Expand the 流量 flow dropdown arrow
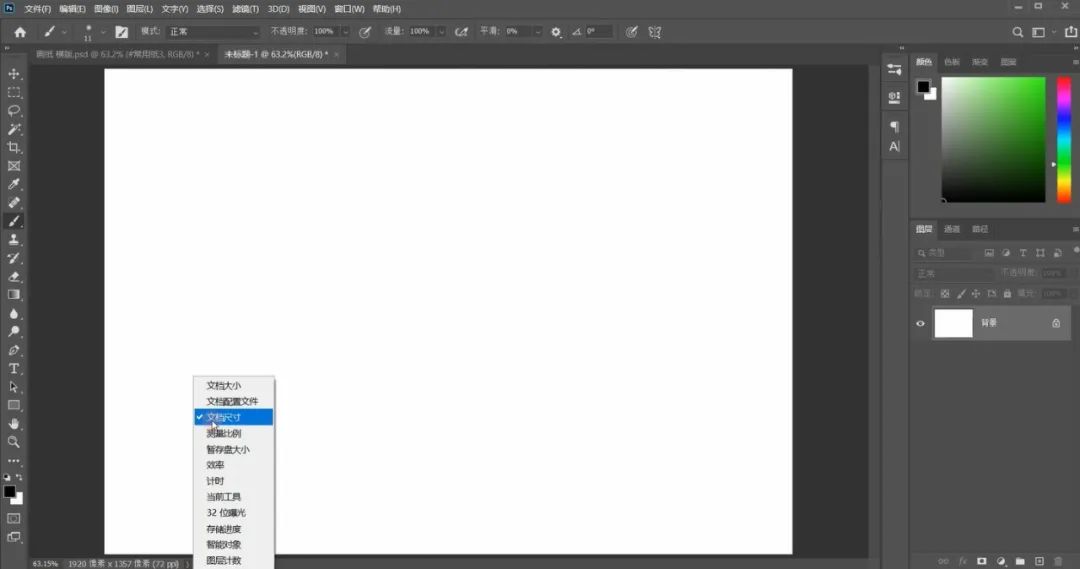The width and height of the screenshot is (1080, 569). pyautogui.click(x=441, y=32)
